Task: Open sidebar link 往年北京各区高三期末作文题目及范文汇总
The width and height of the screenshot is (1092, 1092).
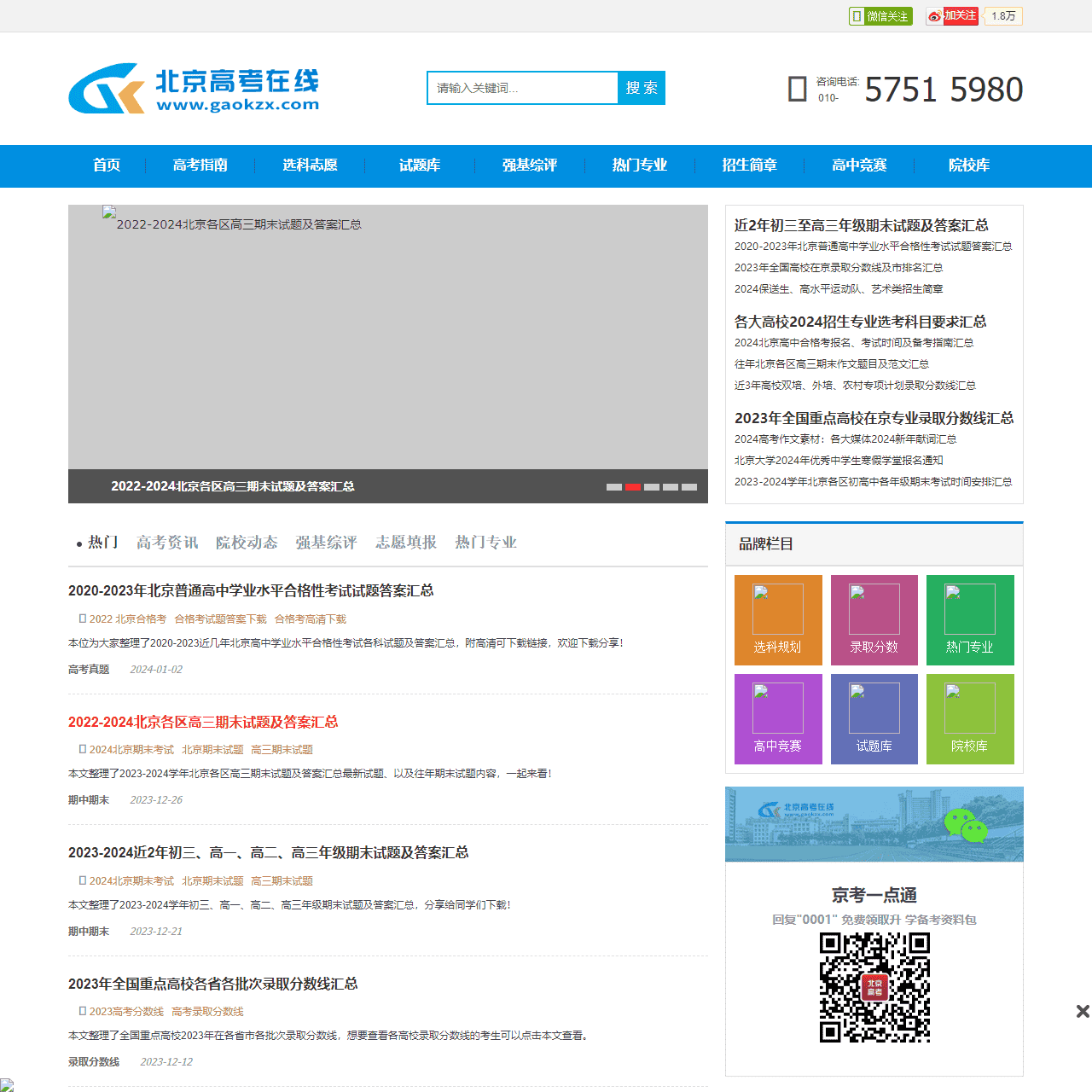Action: [x=832, y=364]
